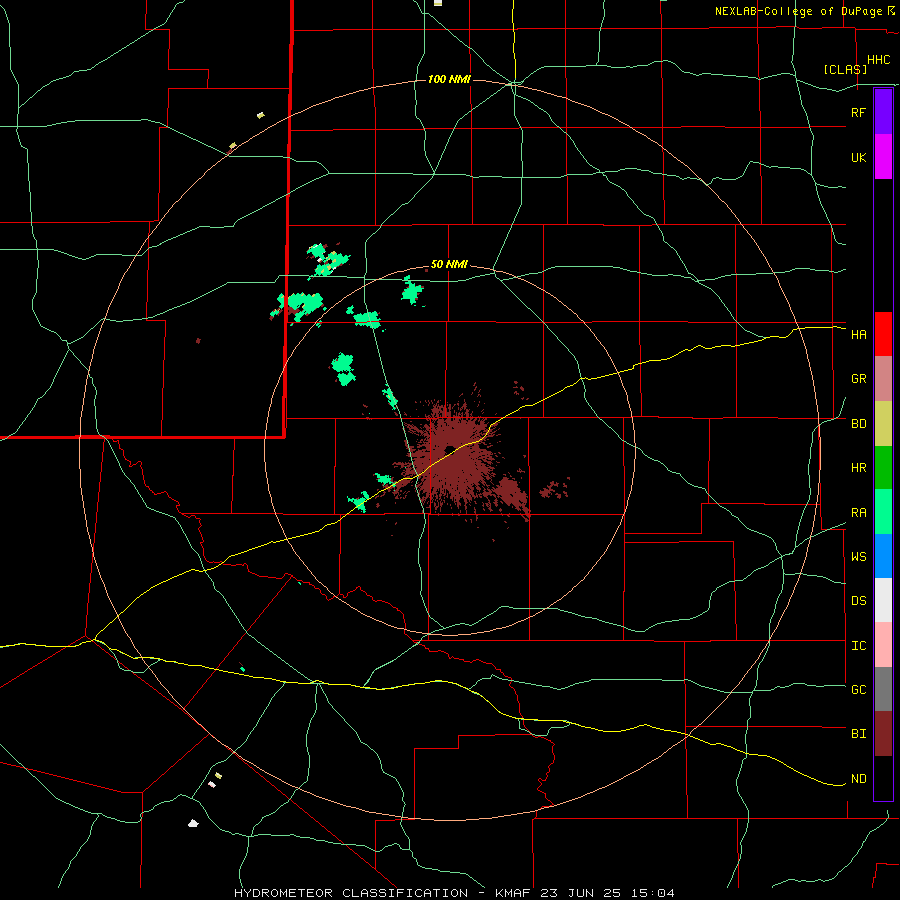Click the gray GC legend color swatch
900x900 pixels.
tap(883, 689)
